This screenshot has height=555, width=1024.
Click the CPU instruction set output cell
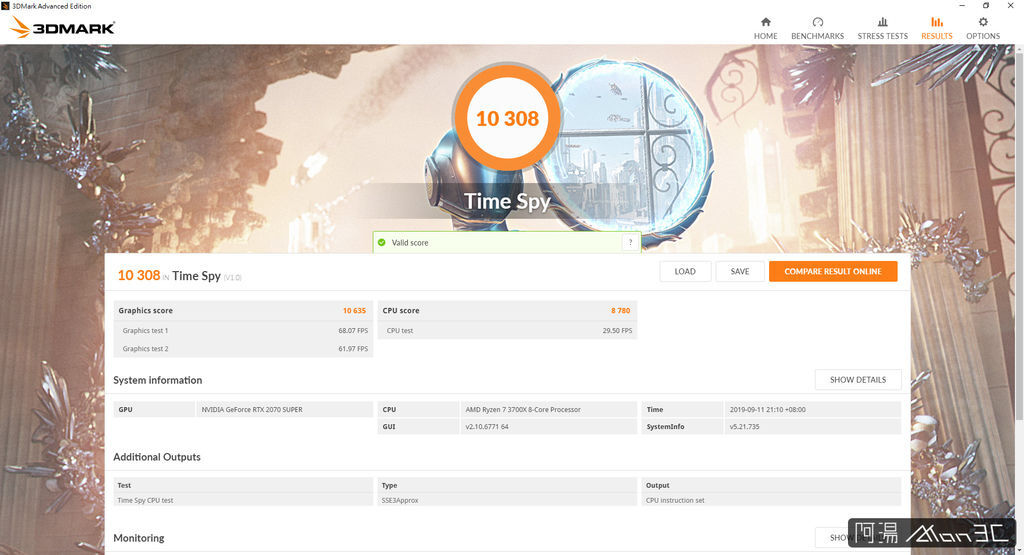[x=675, y=500]
